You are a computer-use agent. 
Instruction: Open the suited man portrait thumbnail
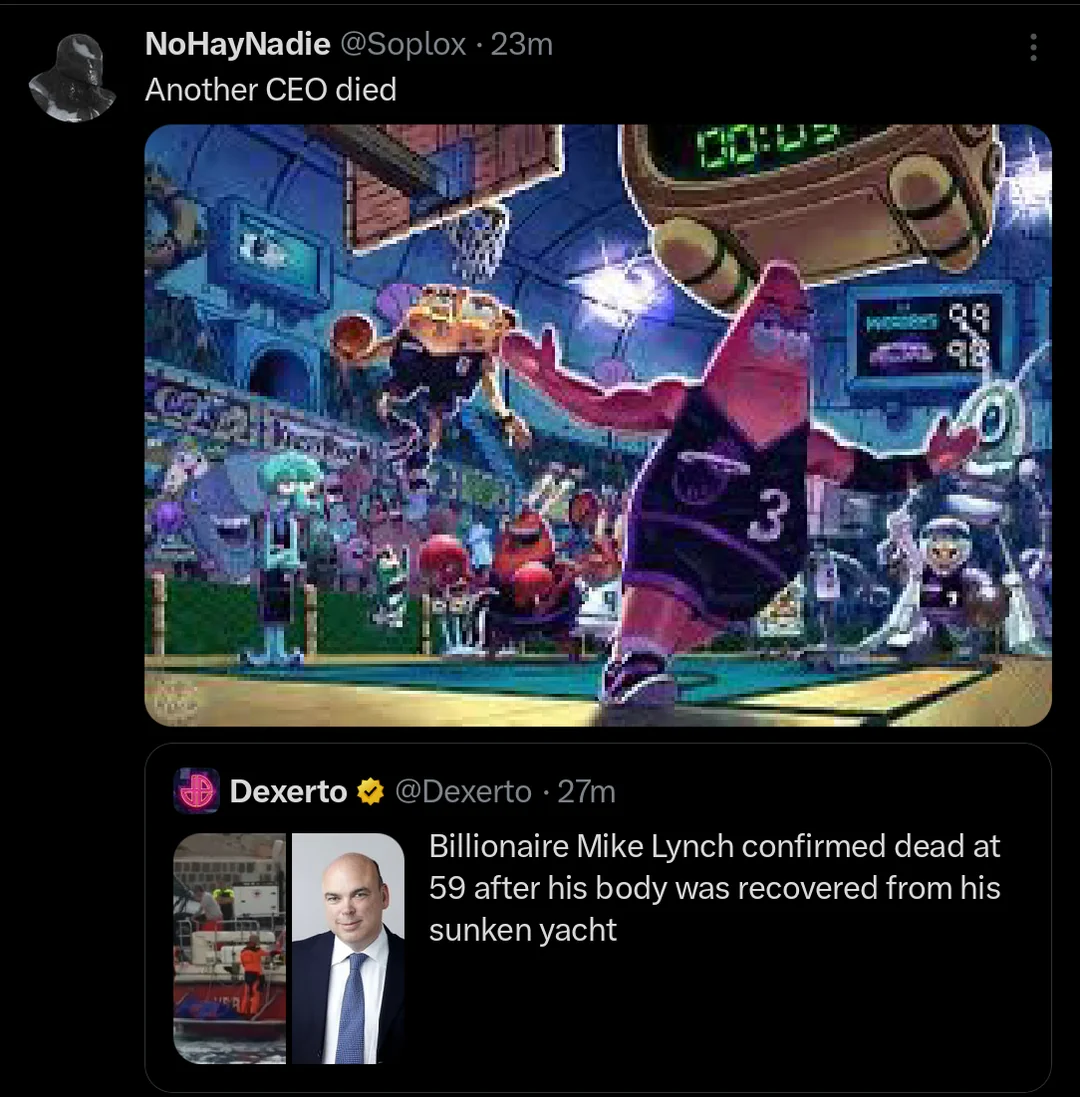tap(348, 948)
